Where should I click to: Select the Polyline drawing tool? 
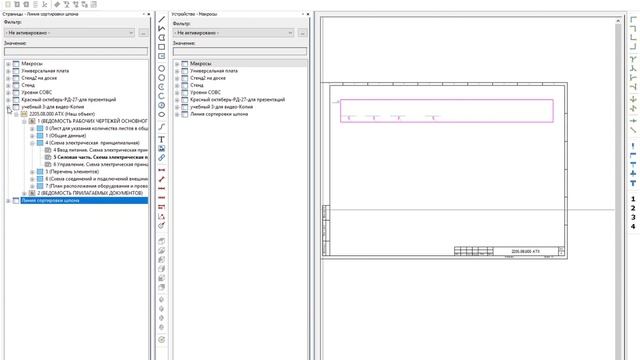pyautogui.click(x=162, y=28)
